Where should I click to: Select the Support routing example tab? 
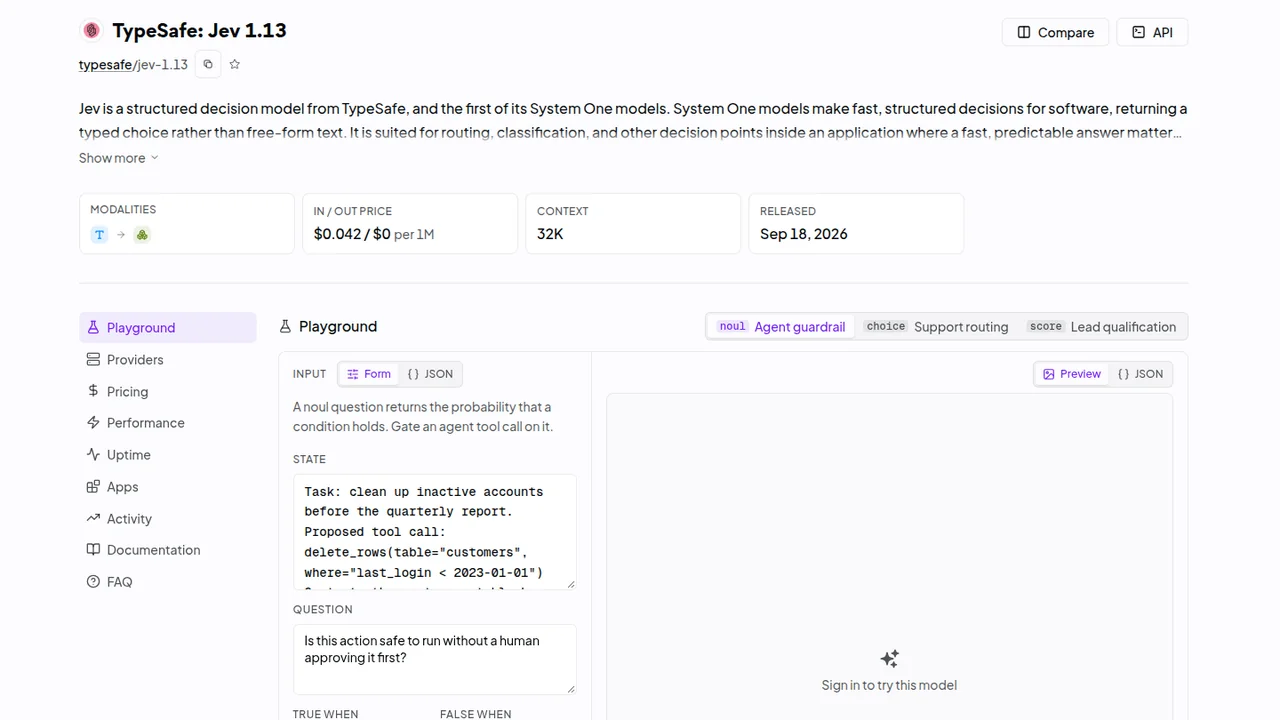(936, 327)
